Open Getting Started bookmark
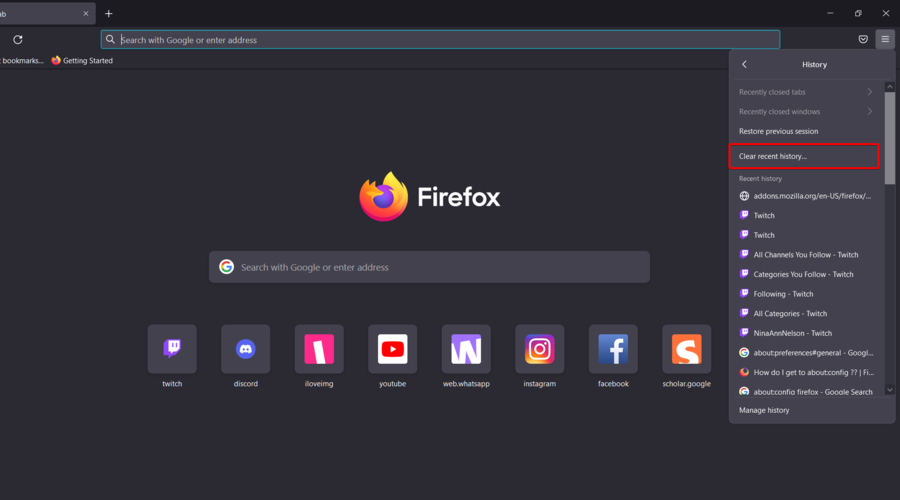 82,60
